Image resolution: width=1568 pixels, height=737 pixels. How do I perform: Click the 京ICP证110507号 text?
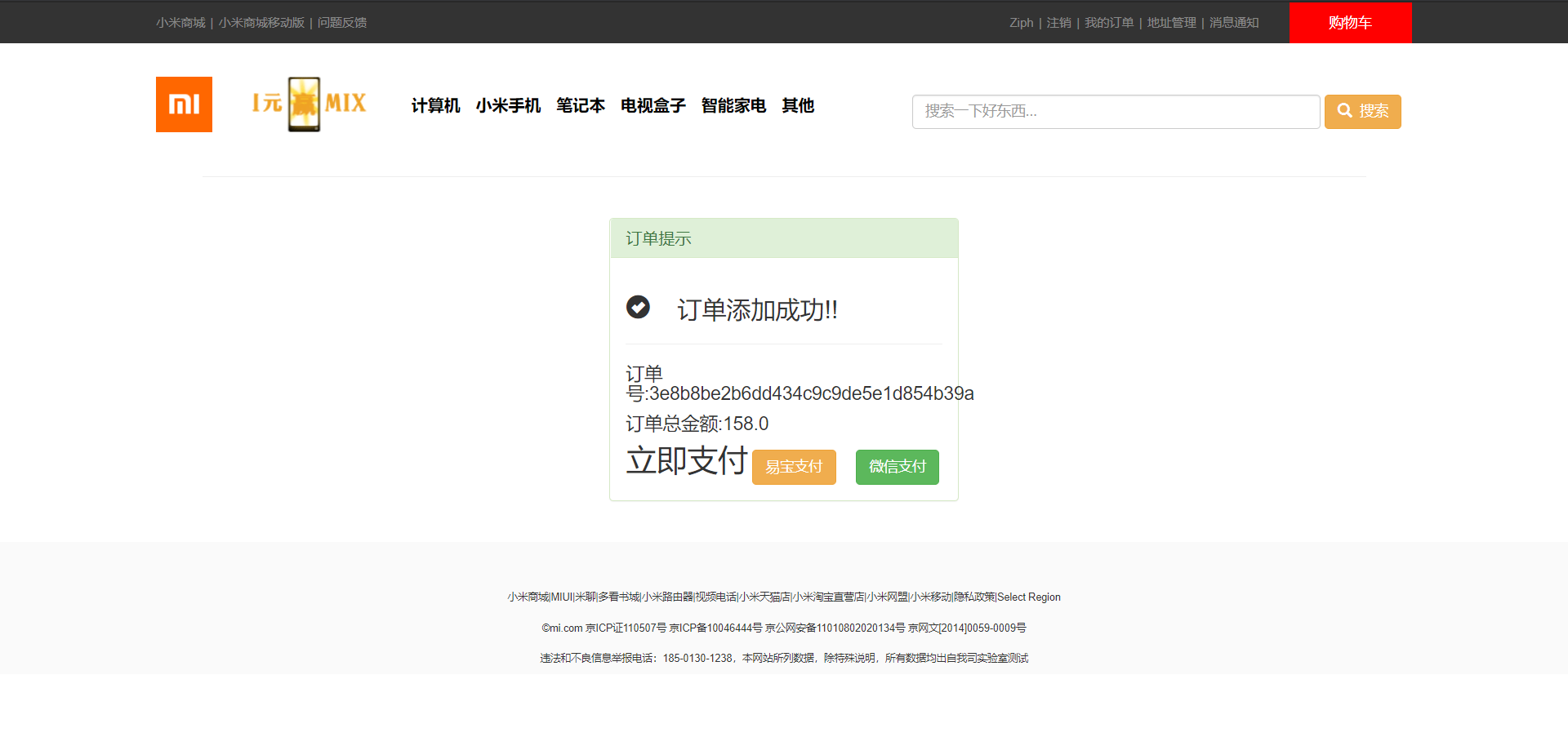tap(626, 628)
